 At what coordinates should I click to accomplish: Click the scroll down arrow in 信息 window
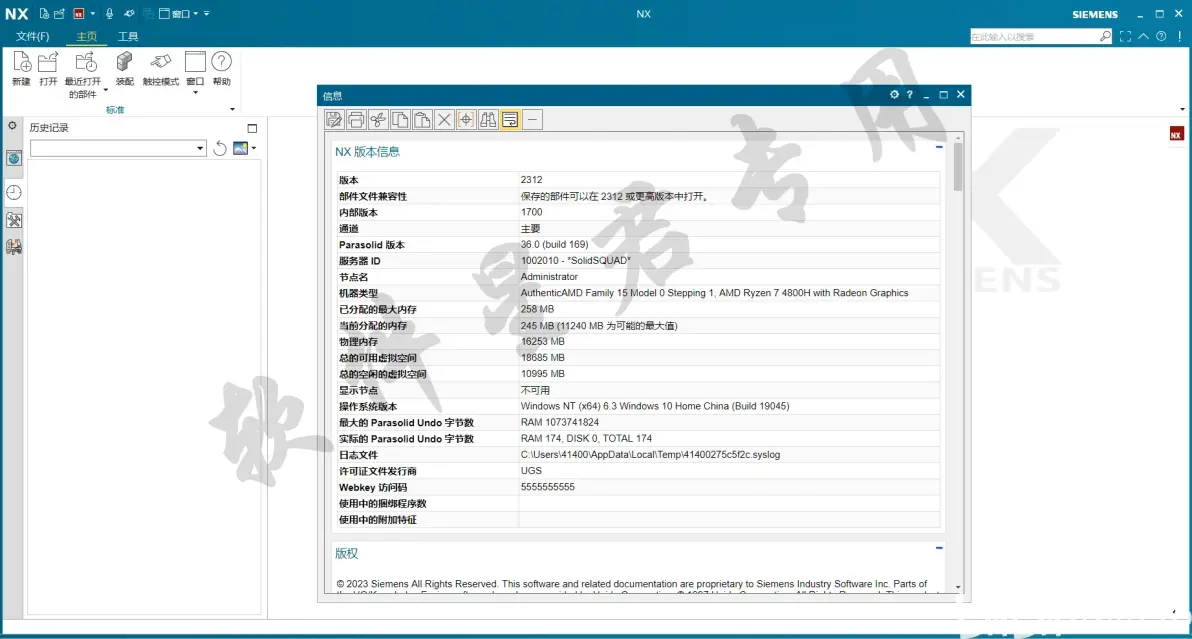click(958, 587)
